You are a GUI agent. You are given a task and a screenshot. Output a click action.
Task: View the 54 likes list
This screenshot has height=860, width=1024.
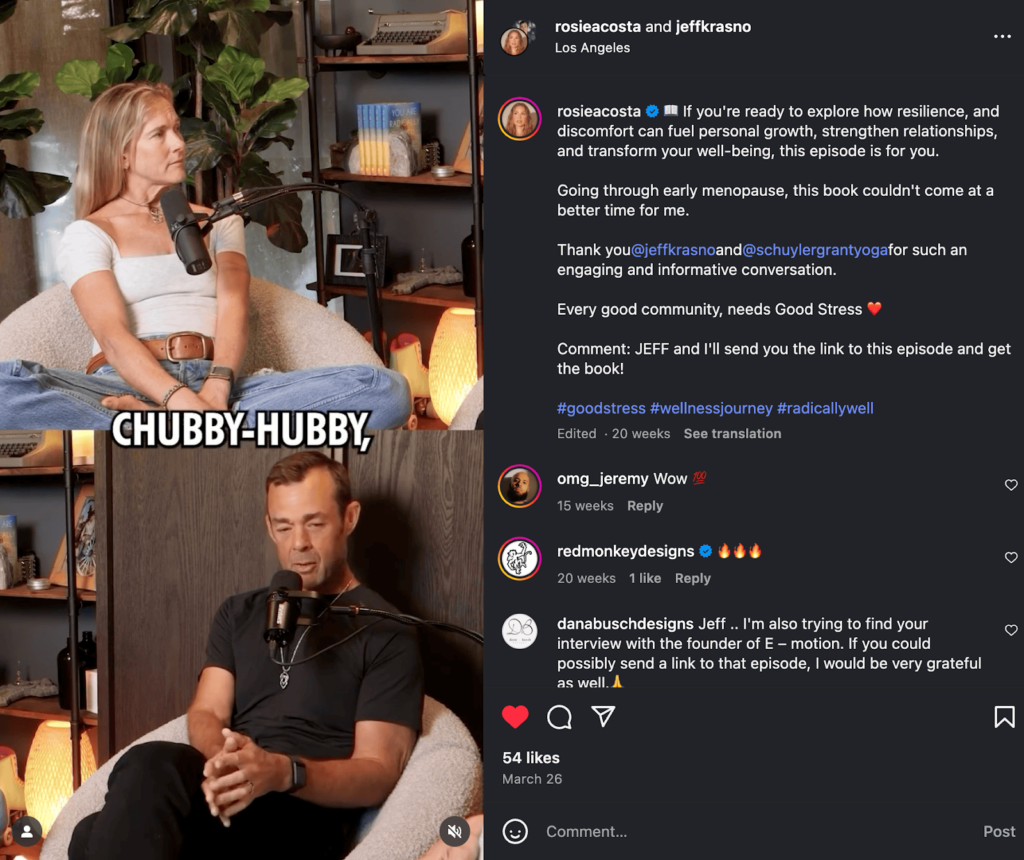531,757
